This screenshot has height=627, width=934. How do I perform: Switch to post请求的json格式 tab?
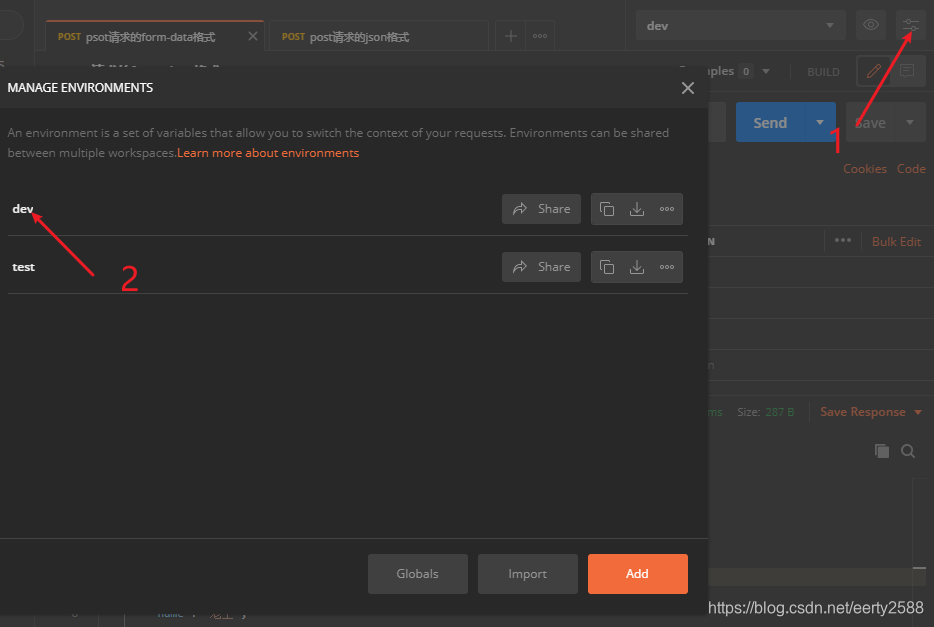click(379, 37)
